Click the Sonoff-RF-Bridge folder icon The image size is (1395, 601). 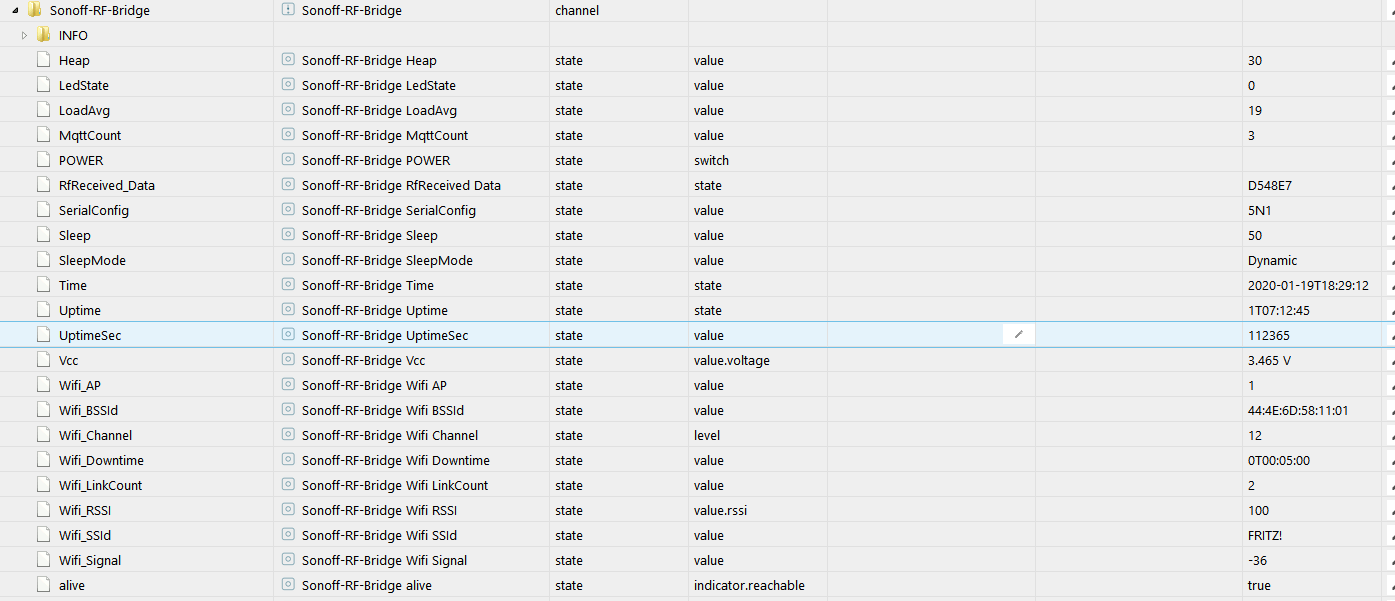(x=34, y=10)
